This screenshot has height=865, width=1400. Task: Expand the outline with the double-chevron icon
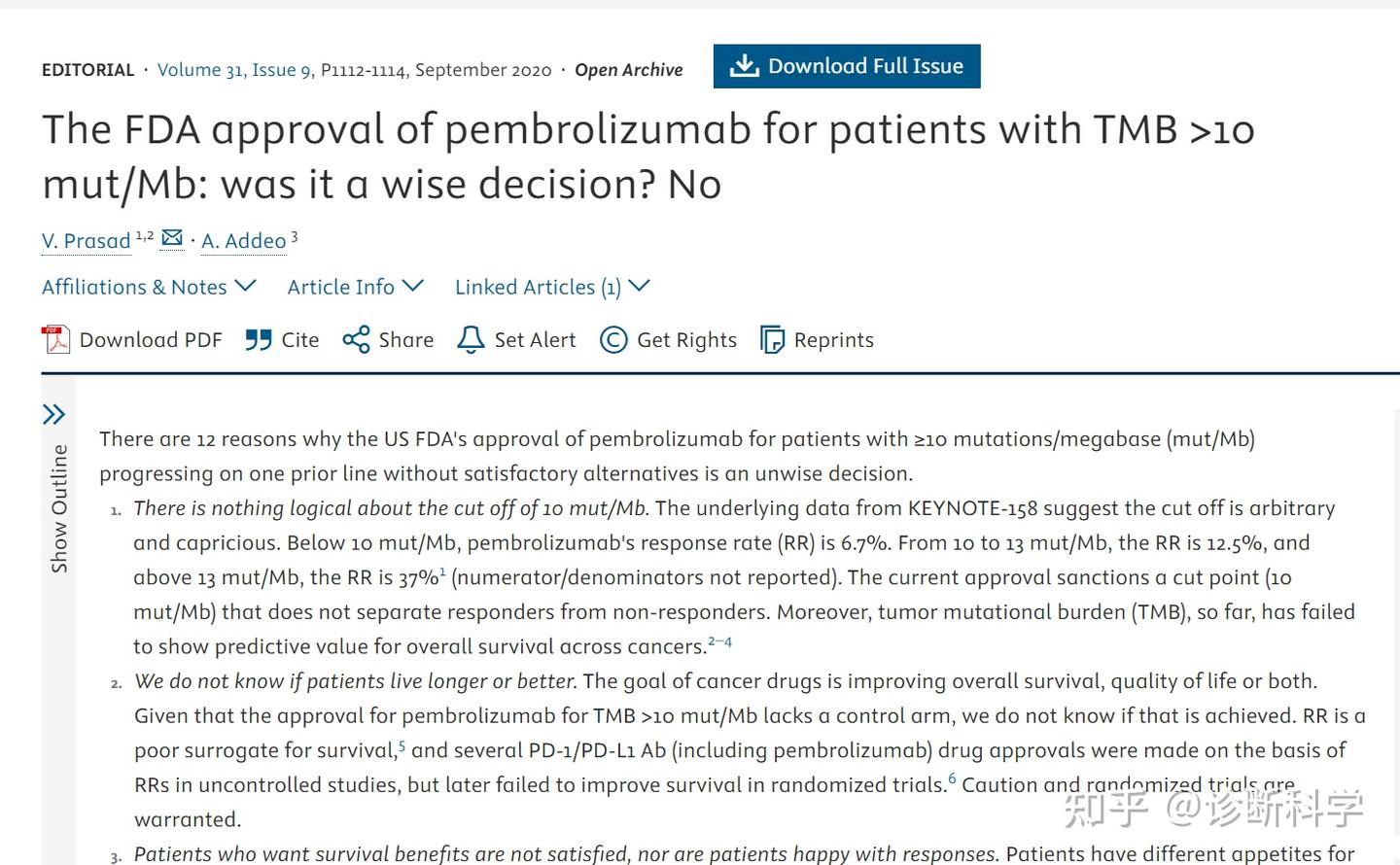(54, 415)
